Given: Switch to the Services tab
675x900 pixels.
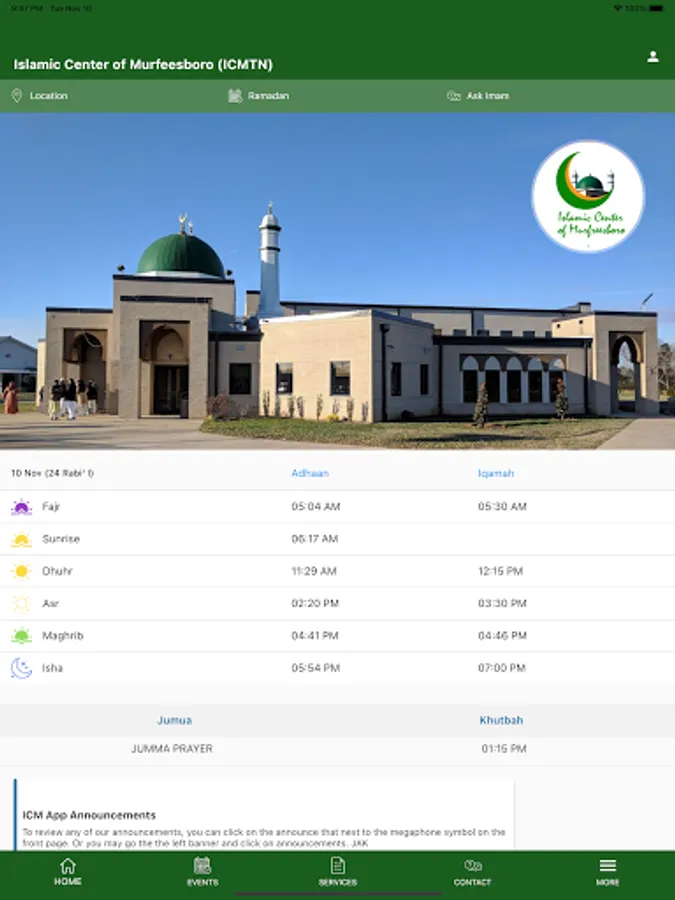Looking at the screenshot, I should coord(338,872).
